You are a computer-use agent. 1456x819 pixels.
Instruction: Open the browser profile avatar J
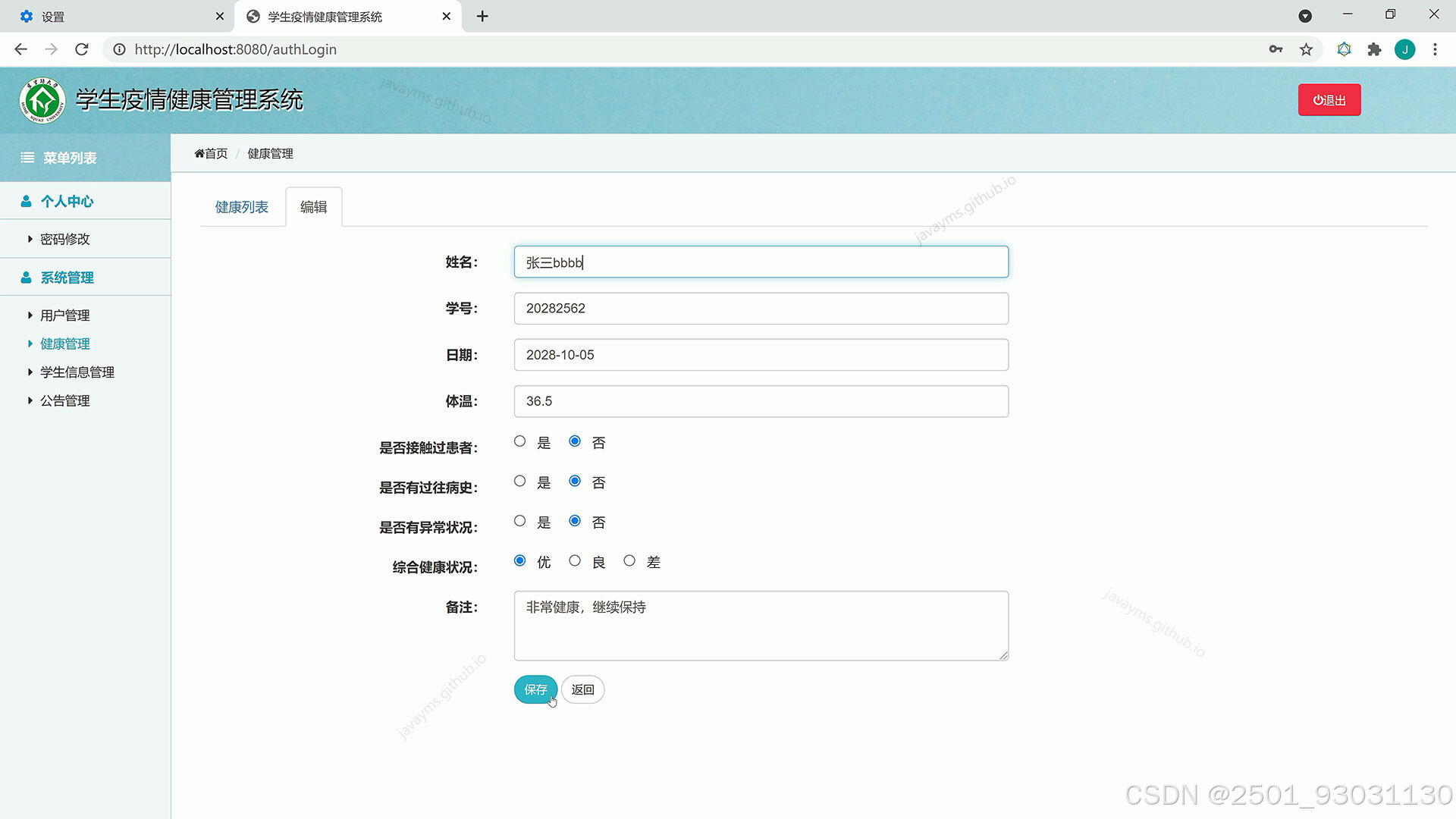[1404, 49]
